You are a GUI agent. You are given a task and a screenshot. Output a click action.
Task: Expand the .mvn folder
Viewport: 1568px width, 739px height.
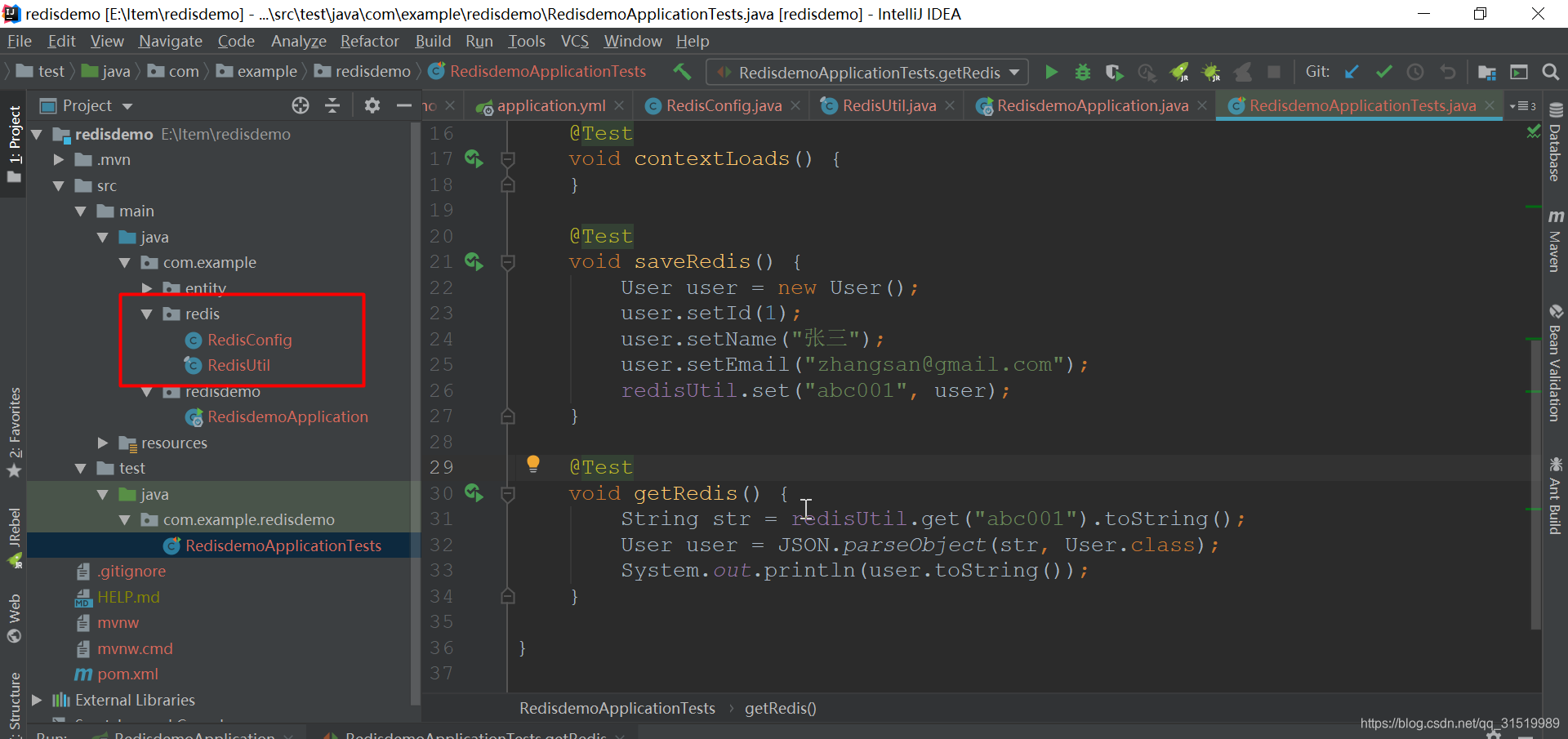tap(58, 159)
